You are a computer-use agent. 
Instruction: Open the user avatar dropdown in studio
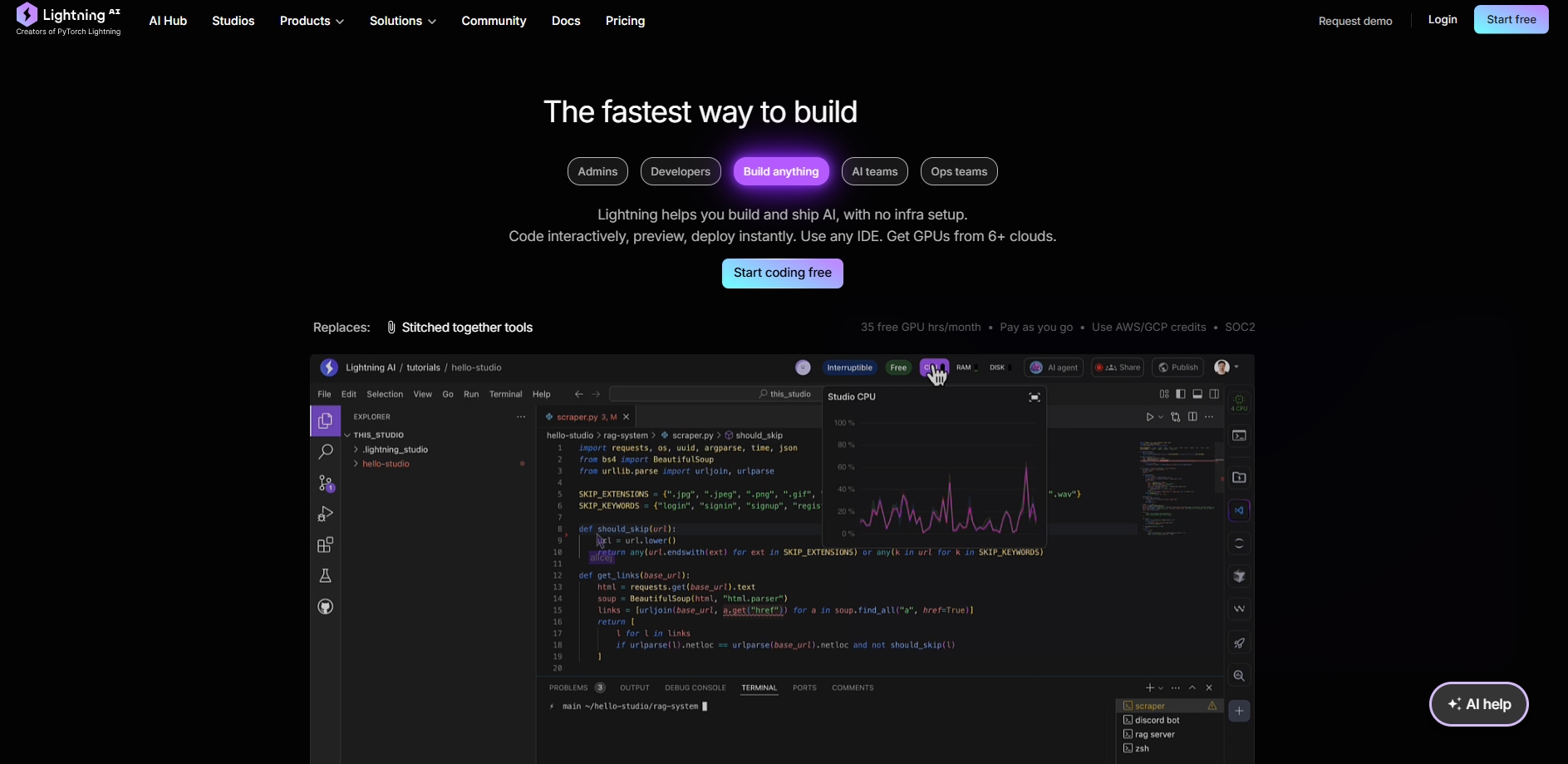(1226, 367)
